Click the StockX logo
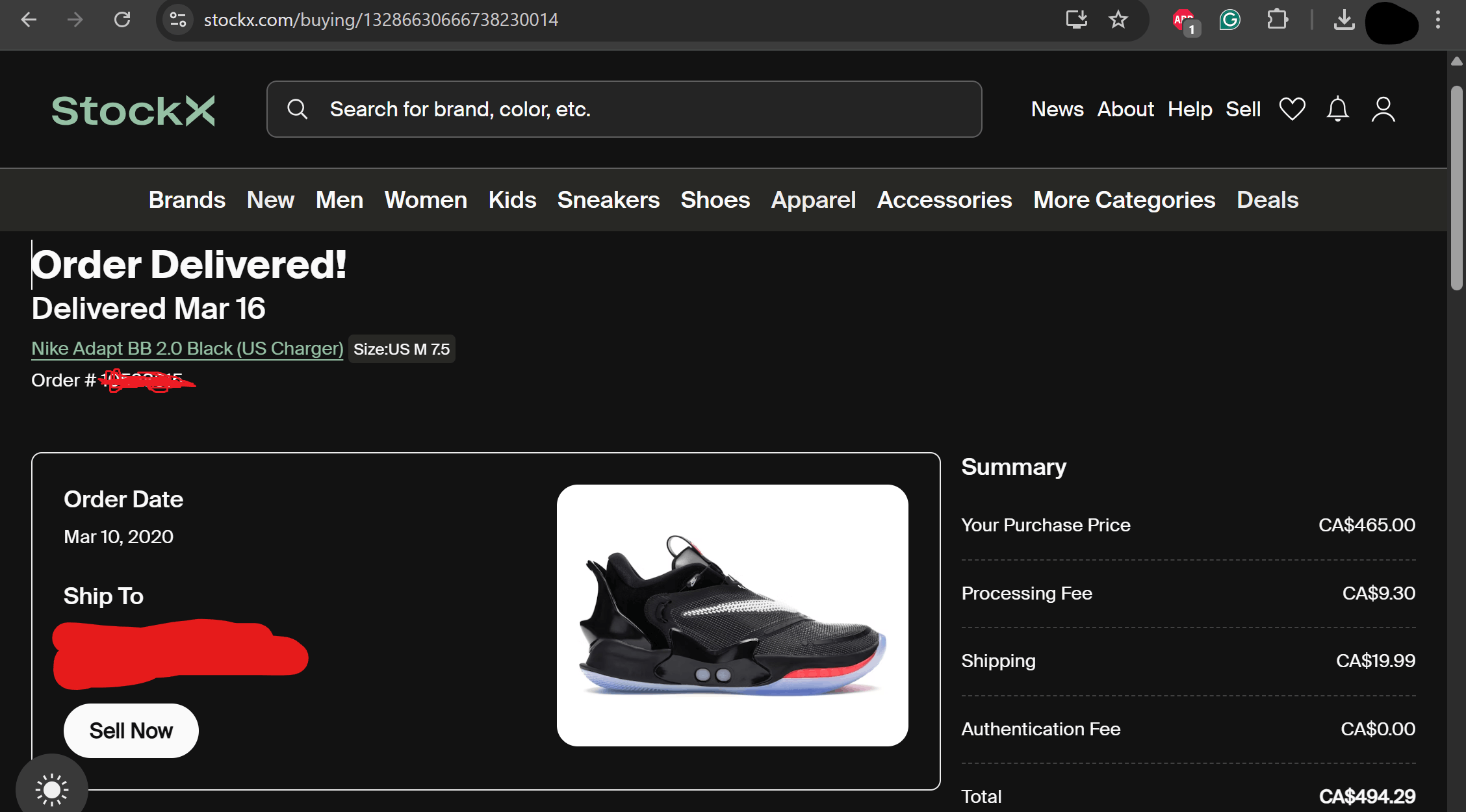This screenshot has height=812, width=1466. pos(133,110)
